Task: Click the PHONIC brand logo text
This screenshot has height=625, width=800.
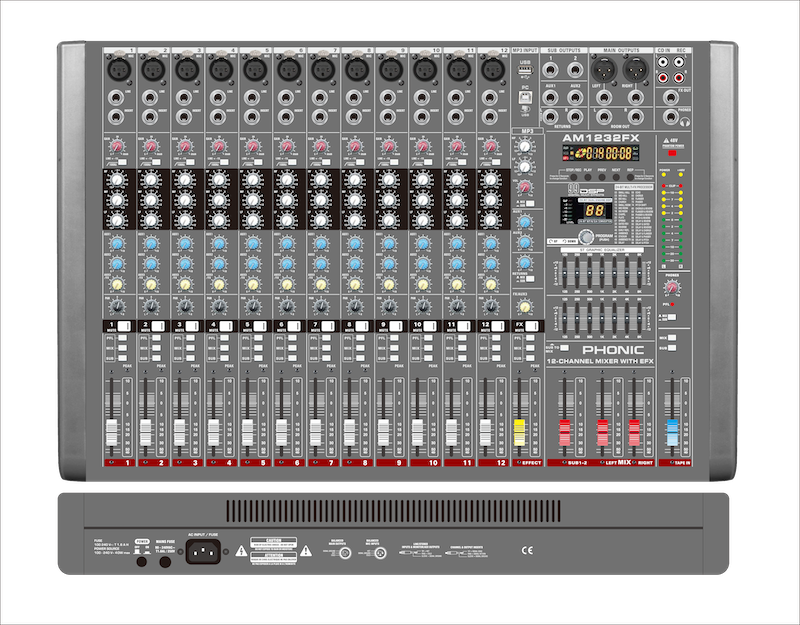Action: (613, 350)
